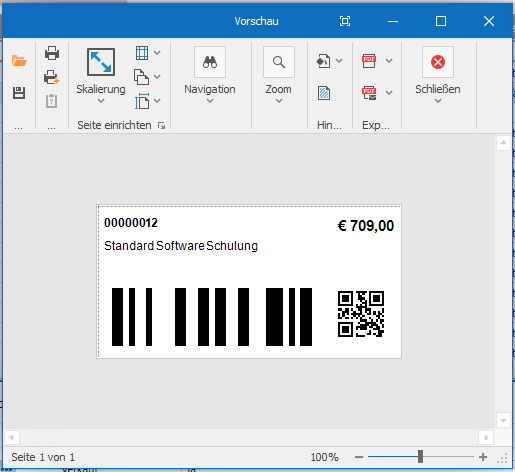Click the Vorschau window title

click(x=256, y=21)
